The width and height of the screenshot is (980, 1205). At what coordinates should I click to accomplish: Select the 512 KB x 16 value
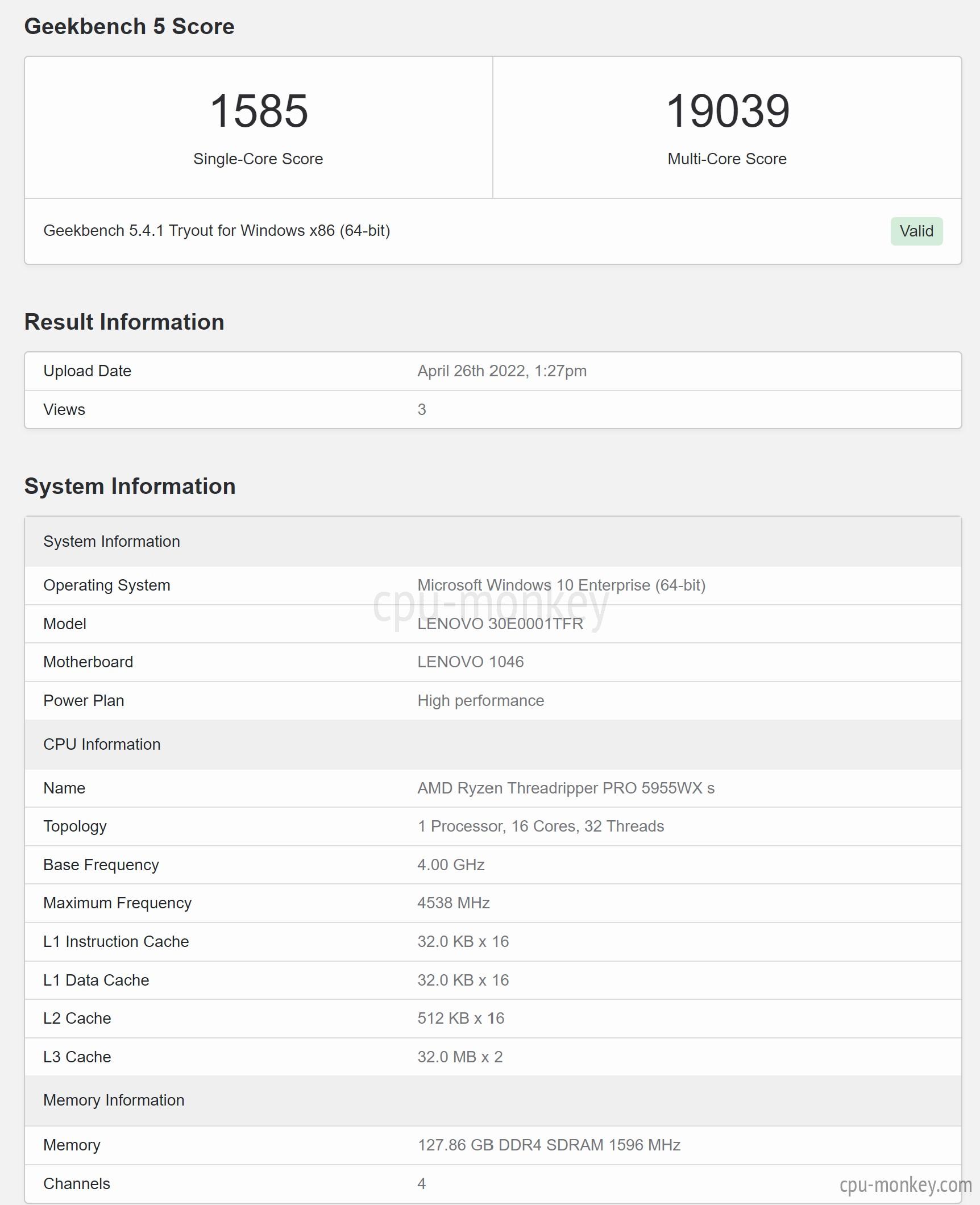[x=461, y=1019]
